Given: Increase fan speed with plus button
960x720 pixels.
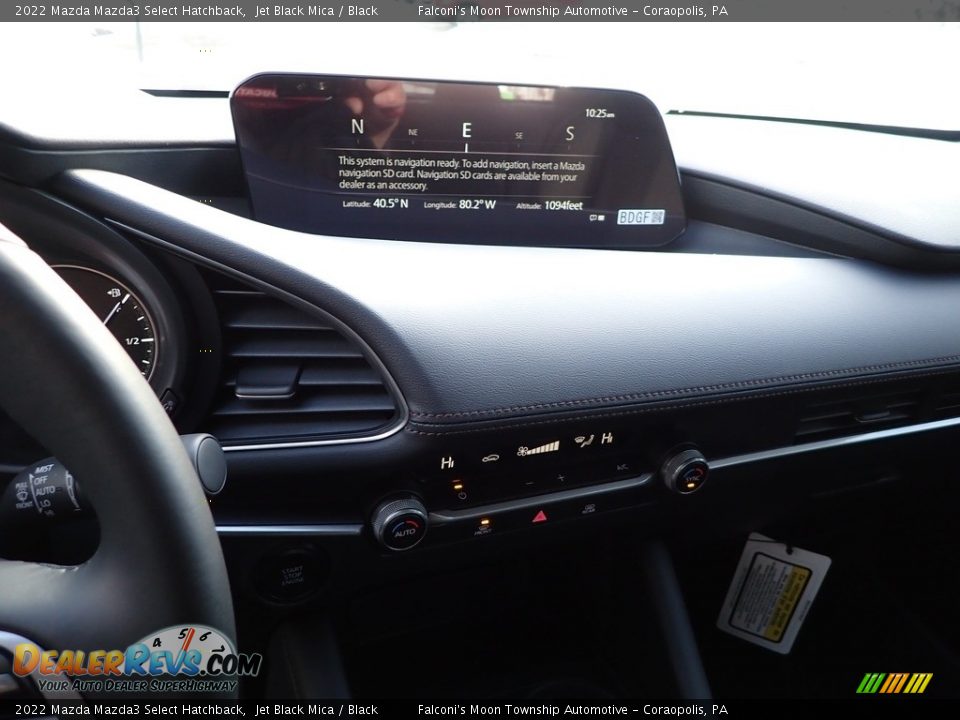Looking at the screenshot, I should (561, 478).
